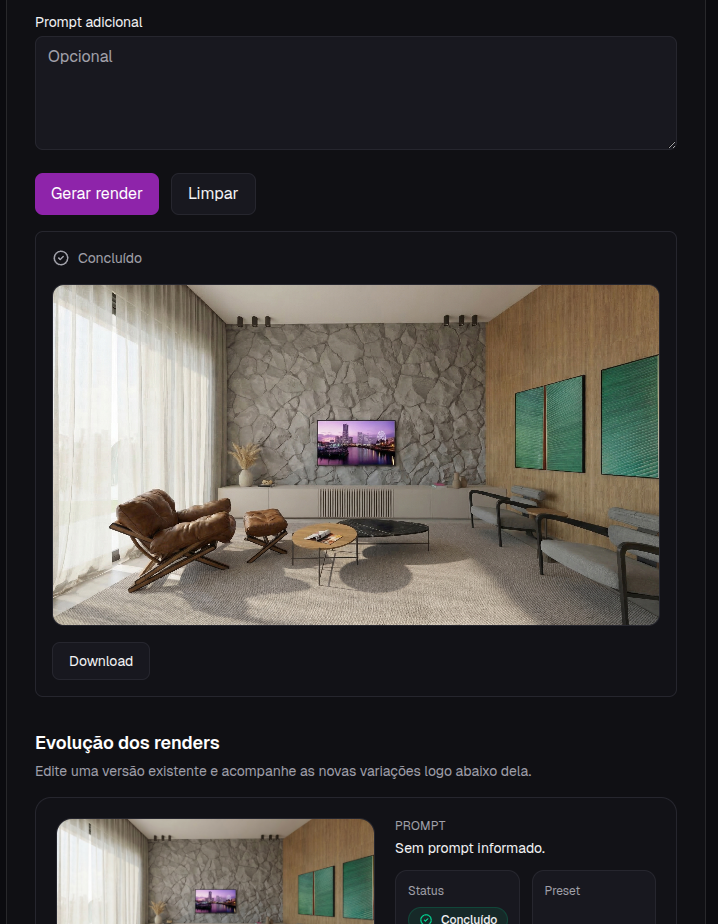The width and height of the screenshot is (718, 924).
Task: Click the Gerar render button
Action: point(97,194)
